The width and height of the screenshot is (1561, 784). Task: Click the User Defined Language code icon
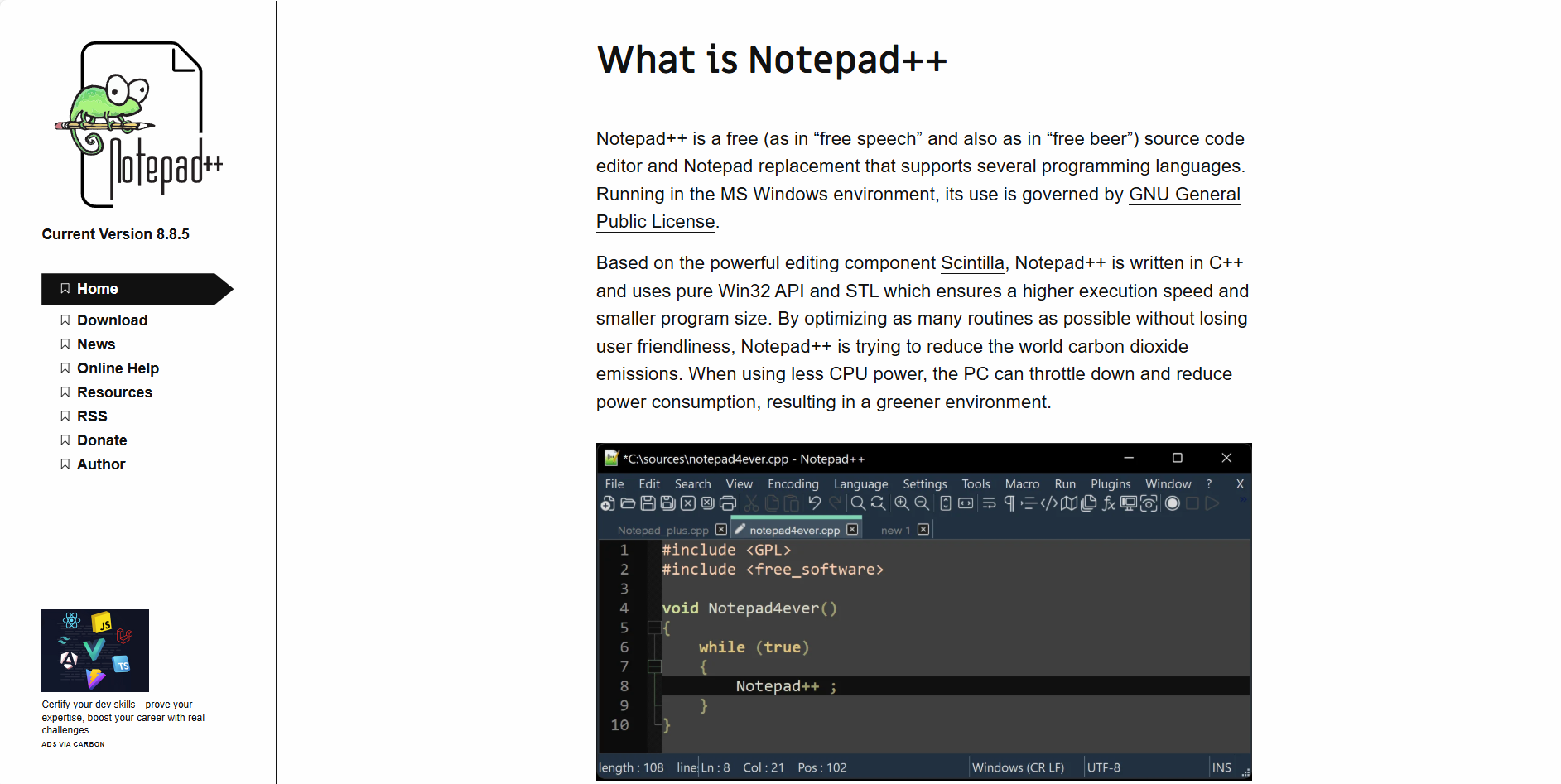pyautogui.click(x=1049, y=503)
